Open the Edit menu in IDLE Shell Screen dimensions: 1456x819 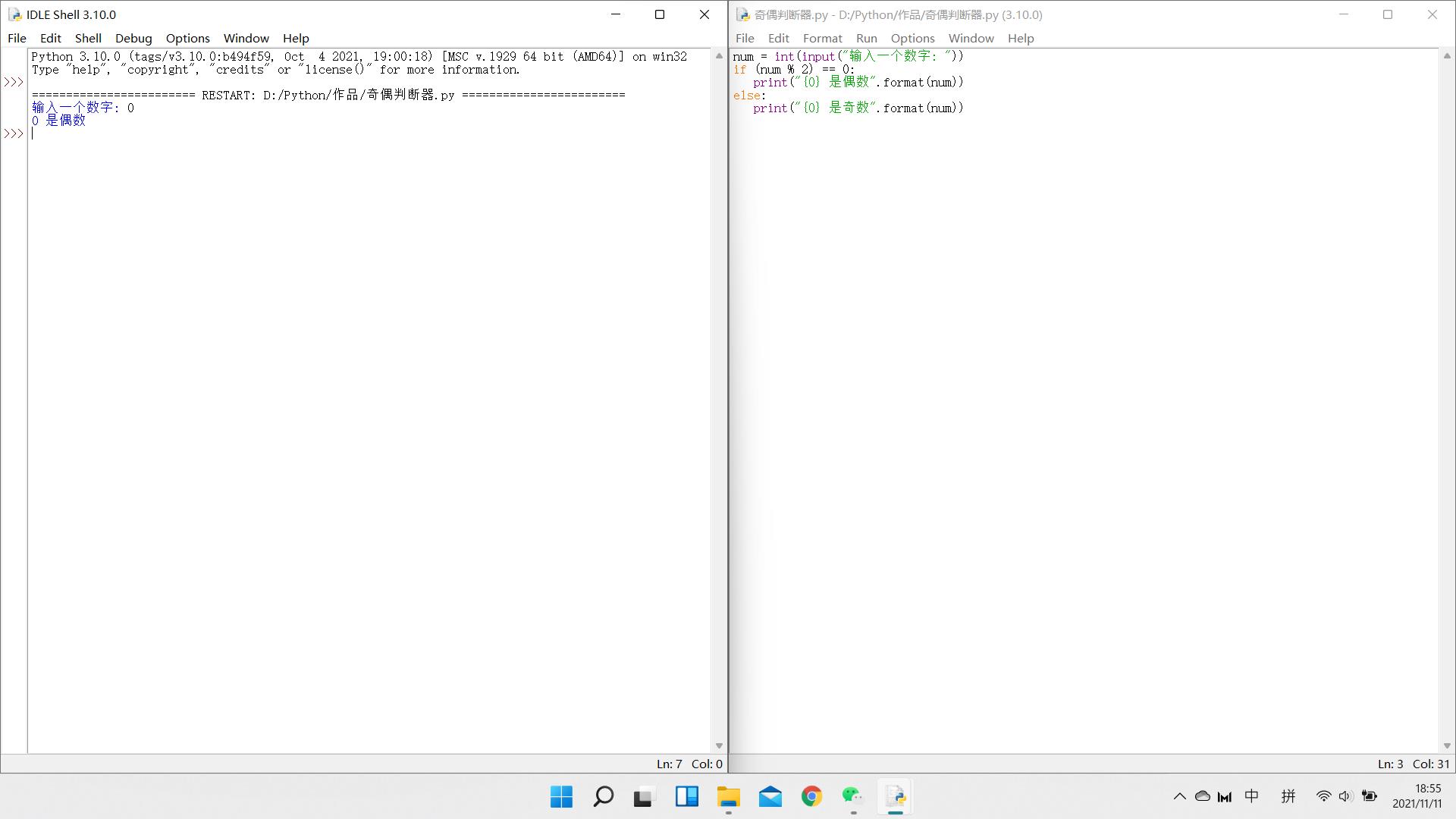pyautogui.click(x=50, y=38)
